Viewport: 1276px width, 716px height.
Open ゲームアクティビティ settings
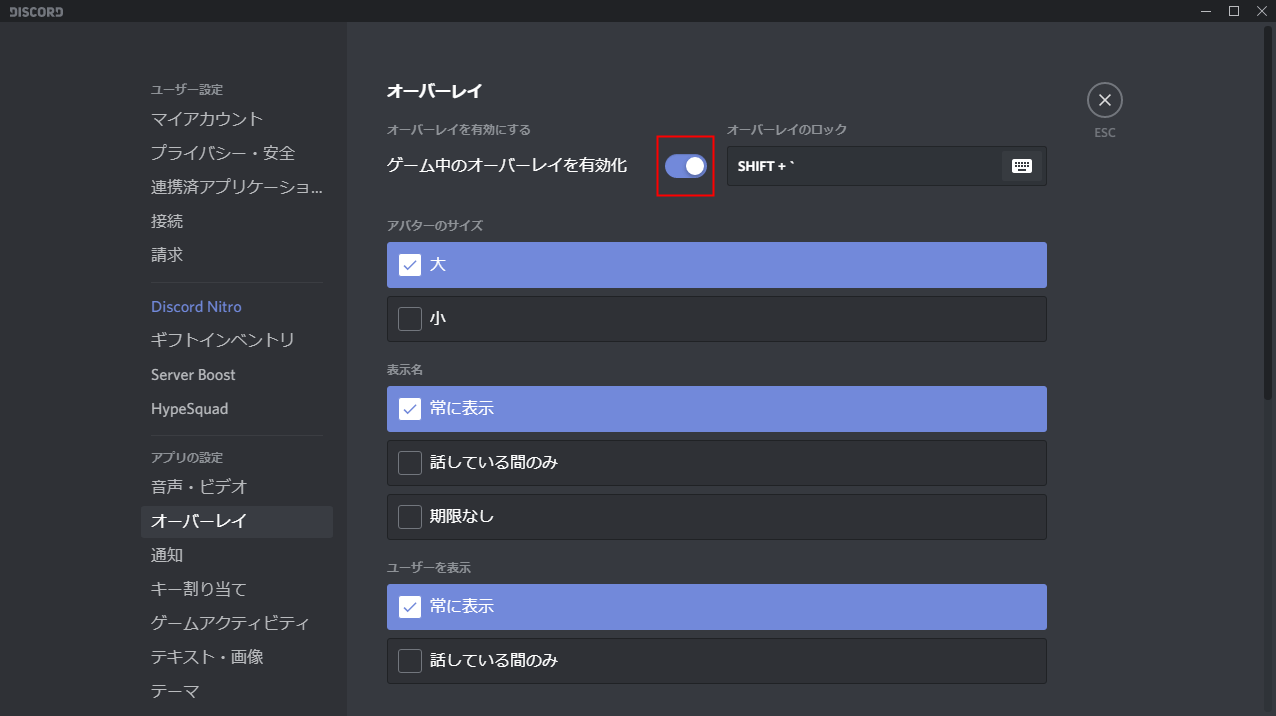(x=230, y=623)
